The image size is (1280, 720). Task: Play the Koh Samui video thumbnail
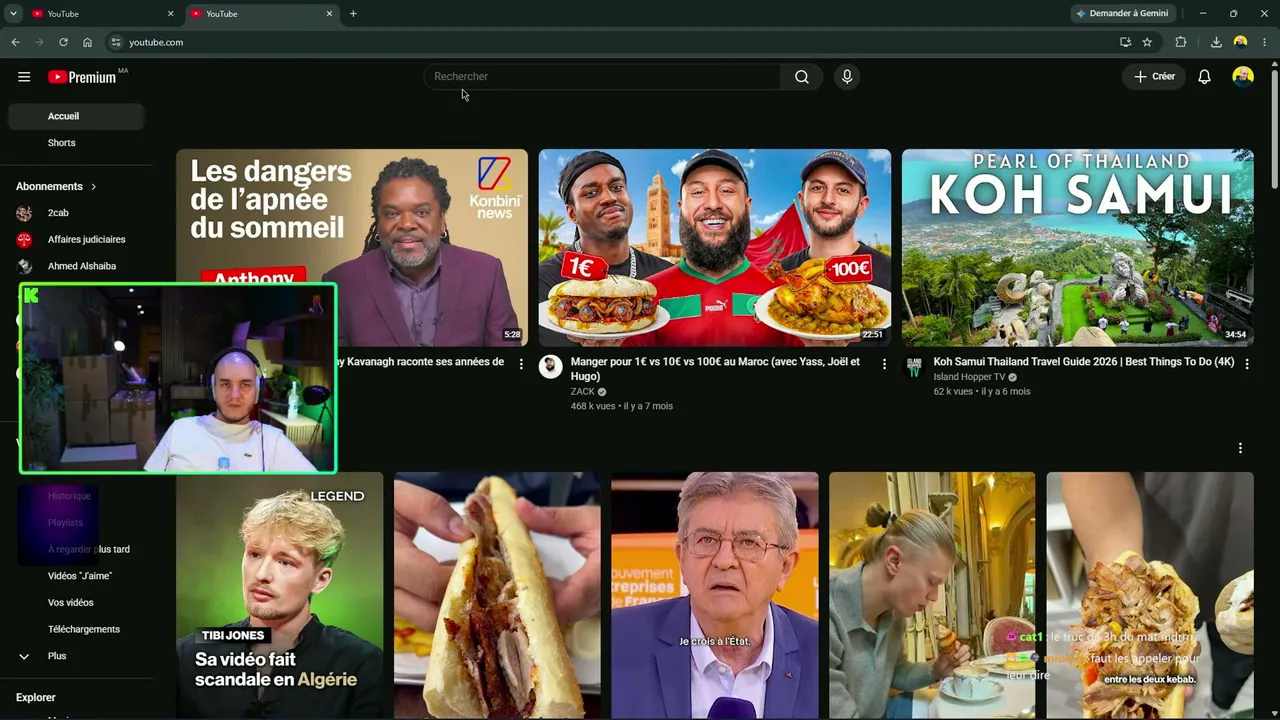click(x=1077, y=248)
